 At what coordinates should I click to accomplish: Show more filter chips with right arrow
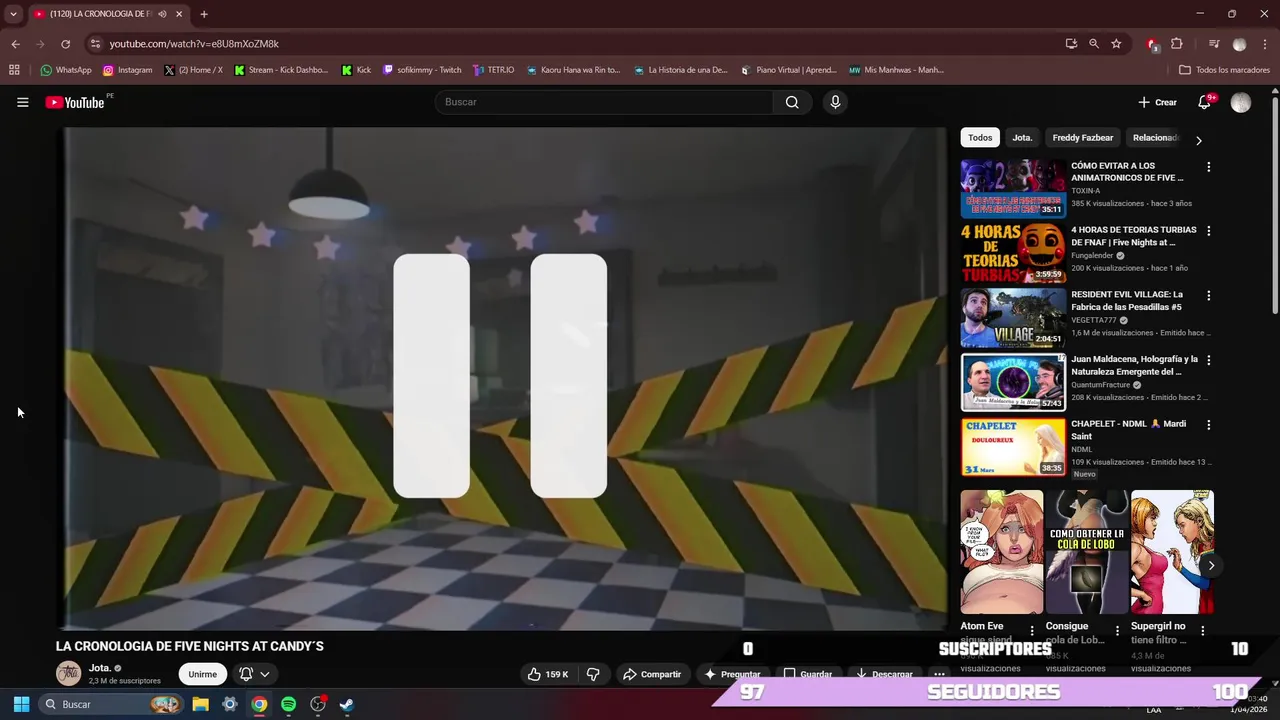[1199, 140]
